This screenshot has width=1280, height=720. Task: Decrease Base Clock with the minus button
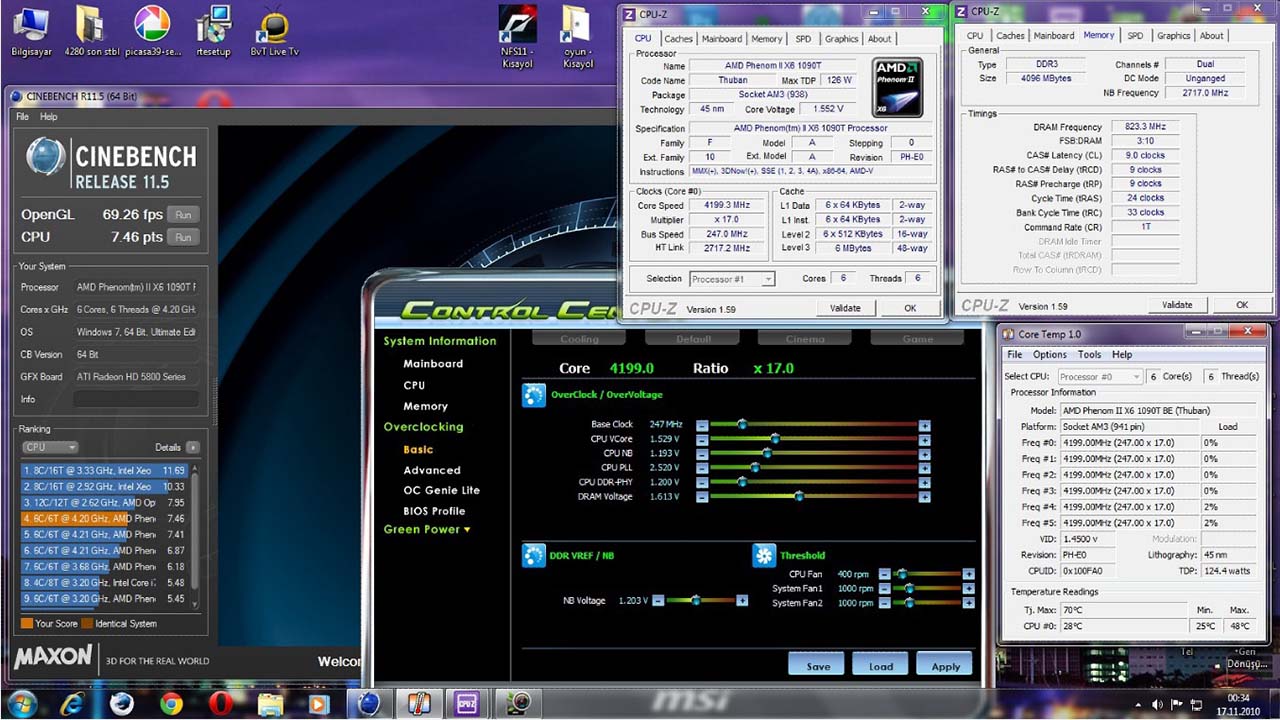point(702,425)
